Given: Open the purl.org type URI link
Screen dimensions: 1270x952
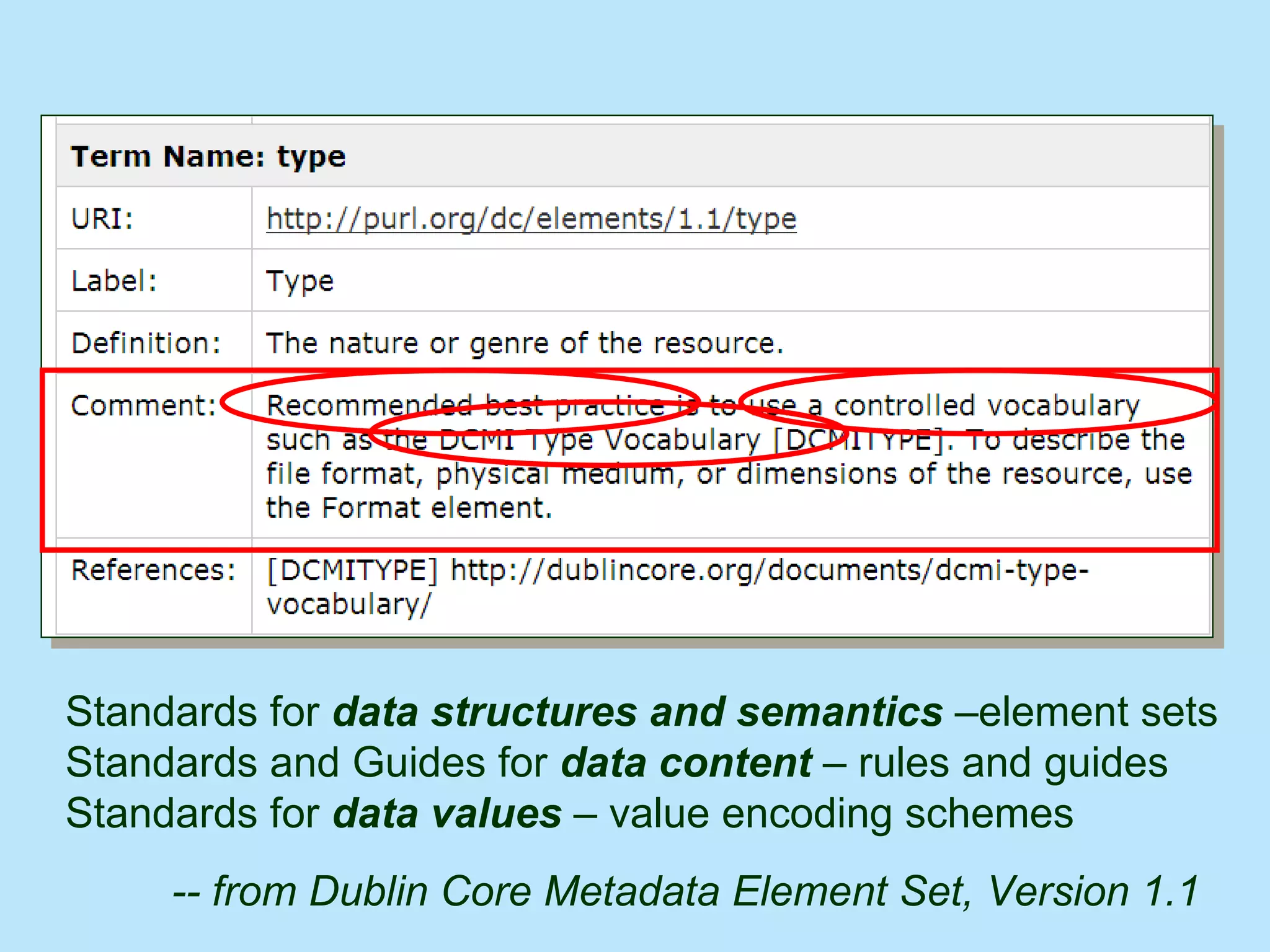Looking at the screenshot, I should click(x=531, y=219).
